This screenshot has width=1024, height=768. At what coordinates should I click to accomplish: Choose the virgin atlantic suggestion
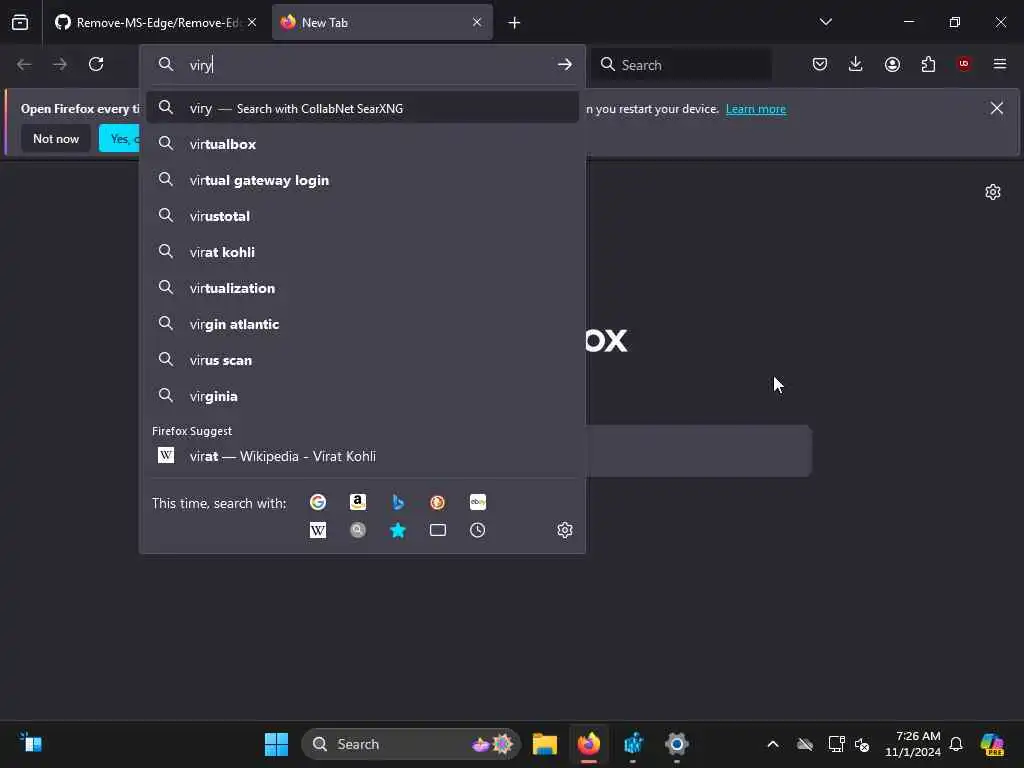(362, 324)
